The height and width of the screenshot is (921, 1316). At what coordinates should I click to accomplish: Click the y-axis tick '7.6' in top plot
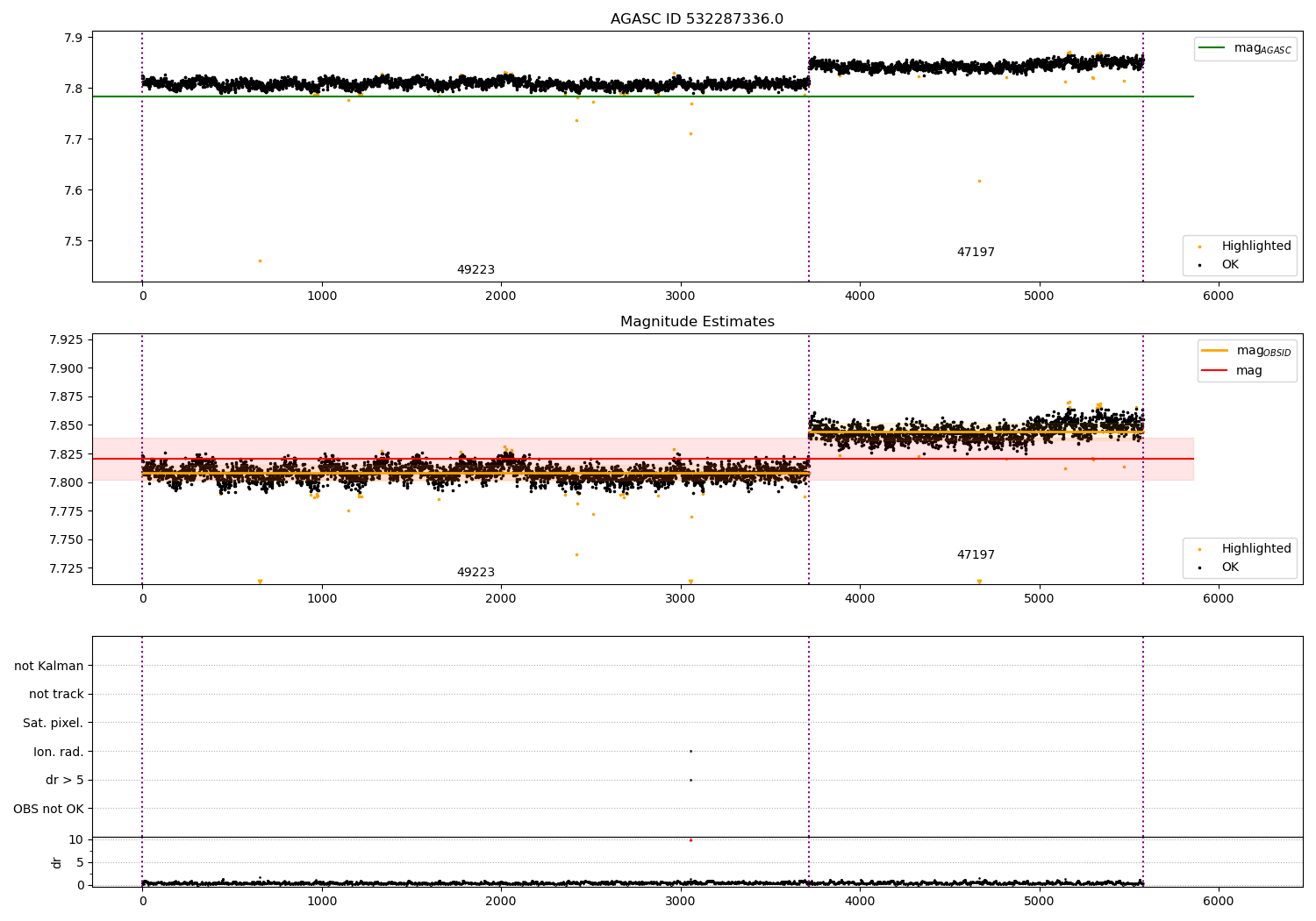point(73,190)
